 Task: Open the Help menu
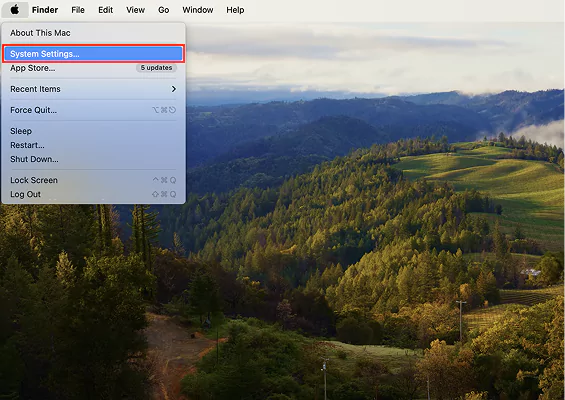click(x=235, y=10)
